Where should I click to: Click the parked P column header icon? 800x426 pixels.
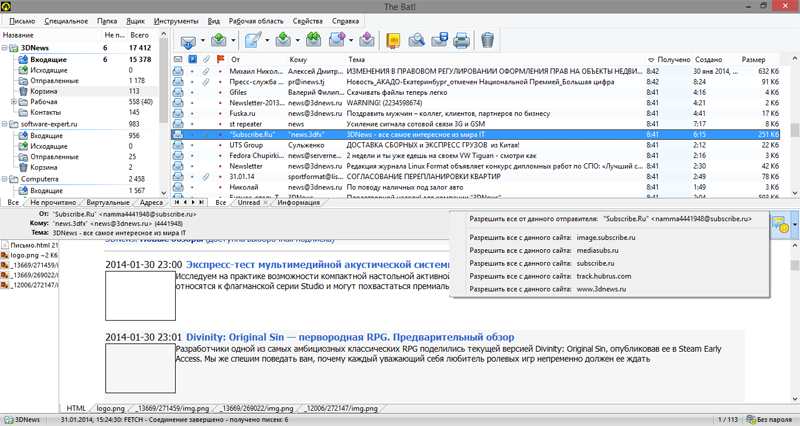click(x=192, y=59)
